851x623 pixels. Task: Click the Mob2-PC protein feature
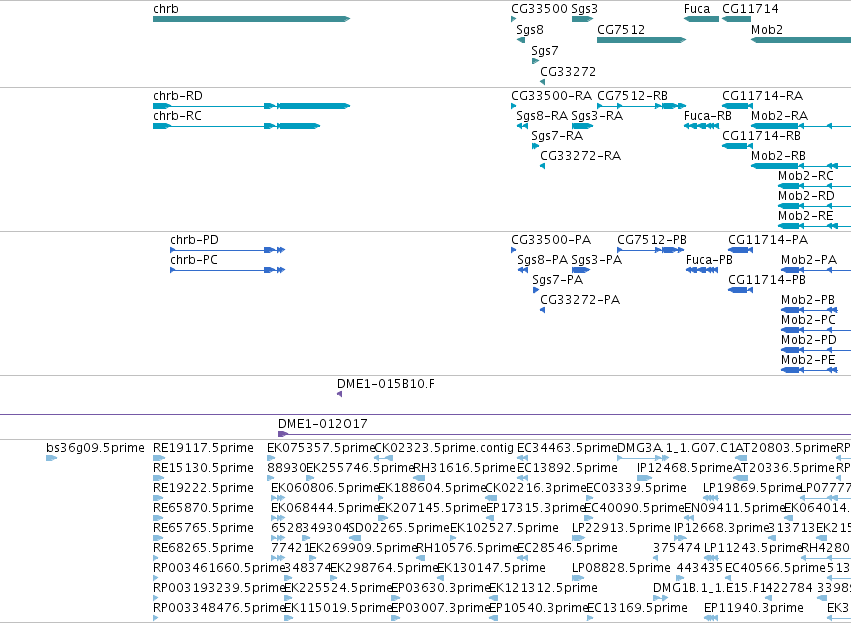pyautogui.click(x=816, y=330)
